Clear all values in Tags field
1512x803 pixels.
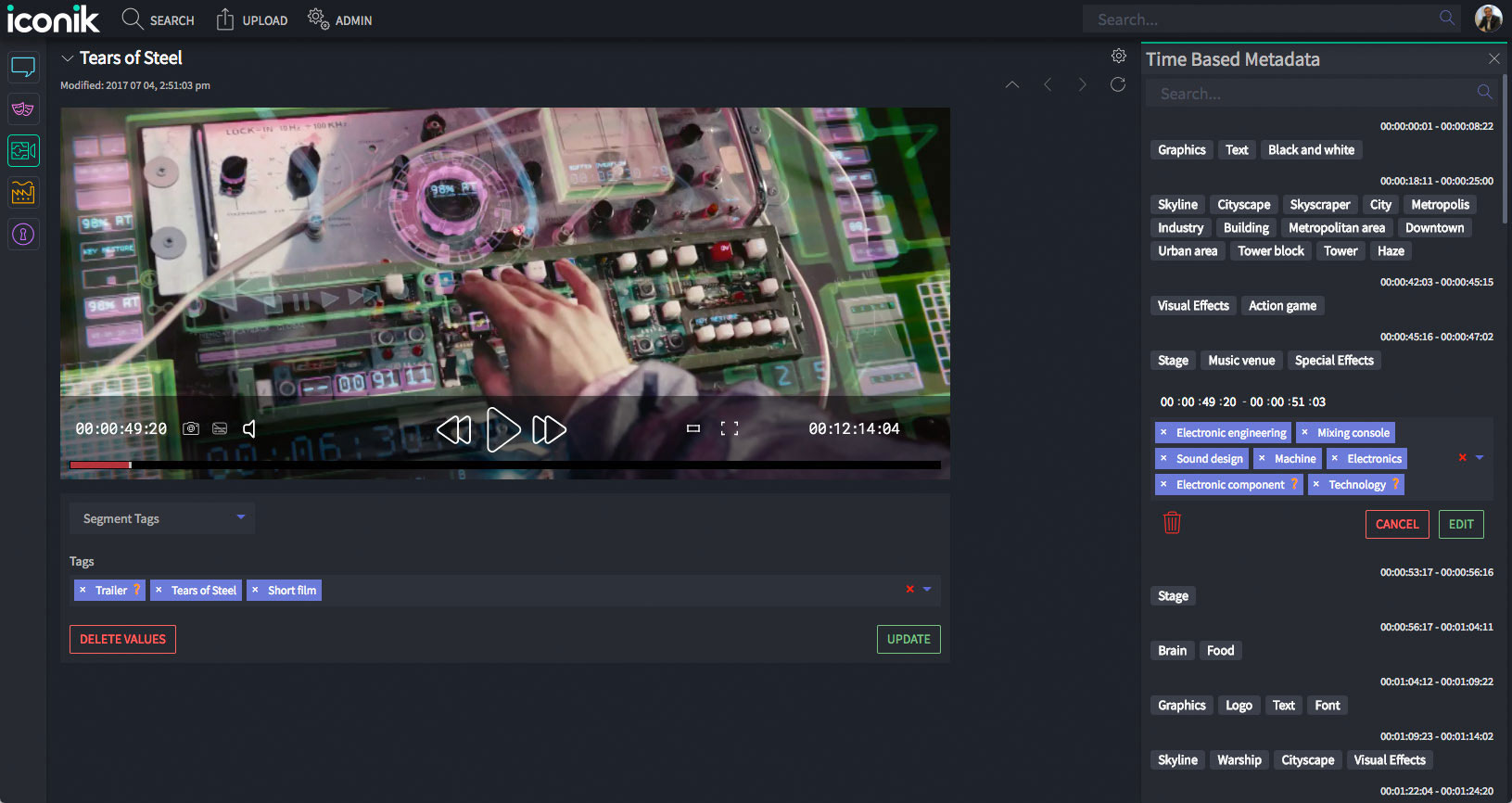point(909,589)
